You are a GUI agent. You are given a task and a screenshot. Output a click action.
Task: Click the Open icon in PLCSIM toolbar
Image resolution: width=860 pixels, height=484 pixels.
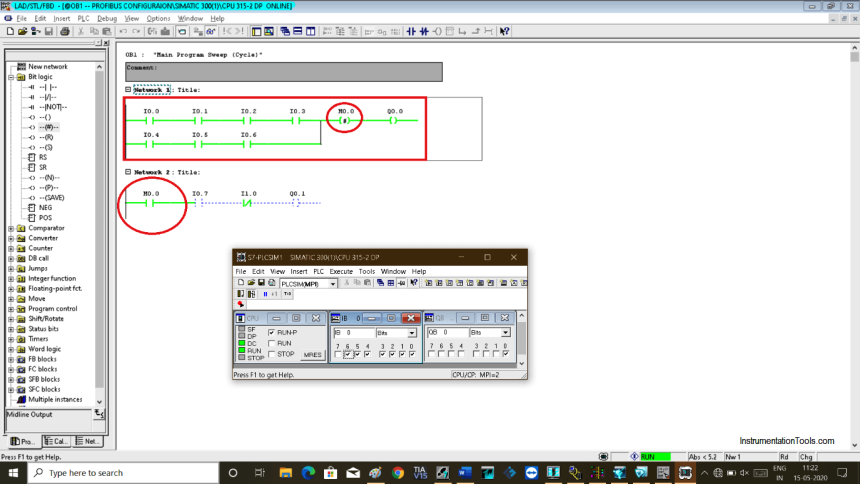point(251,283)
